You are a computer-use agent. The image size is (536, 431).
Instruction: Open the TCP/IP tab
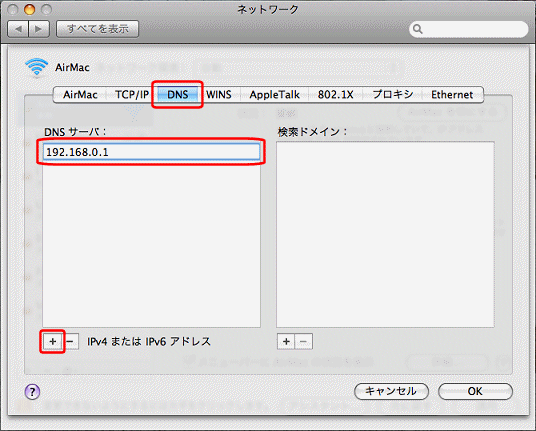132,95
